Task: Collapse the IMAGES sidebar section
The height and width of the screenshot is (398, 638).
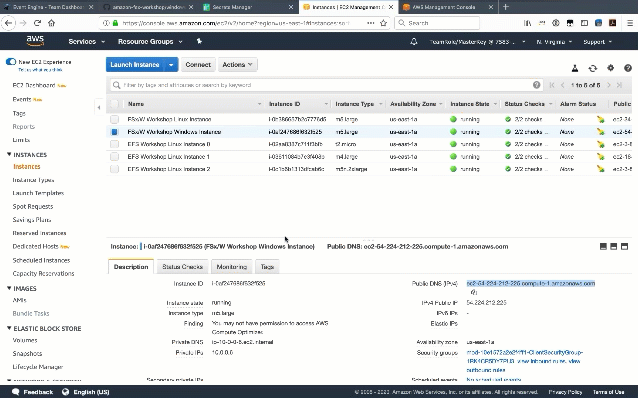Action: click(9, 288)
